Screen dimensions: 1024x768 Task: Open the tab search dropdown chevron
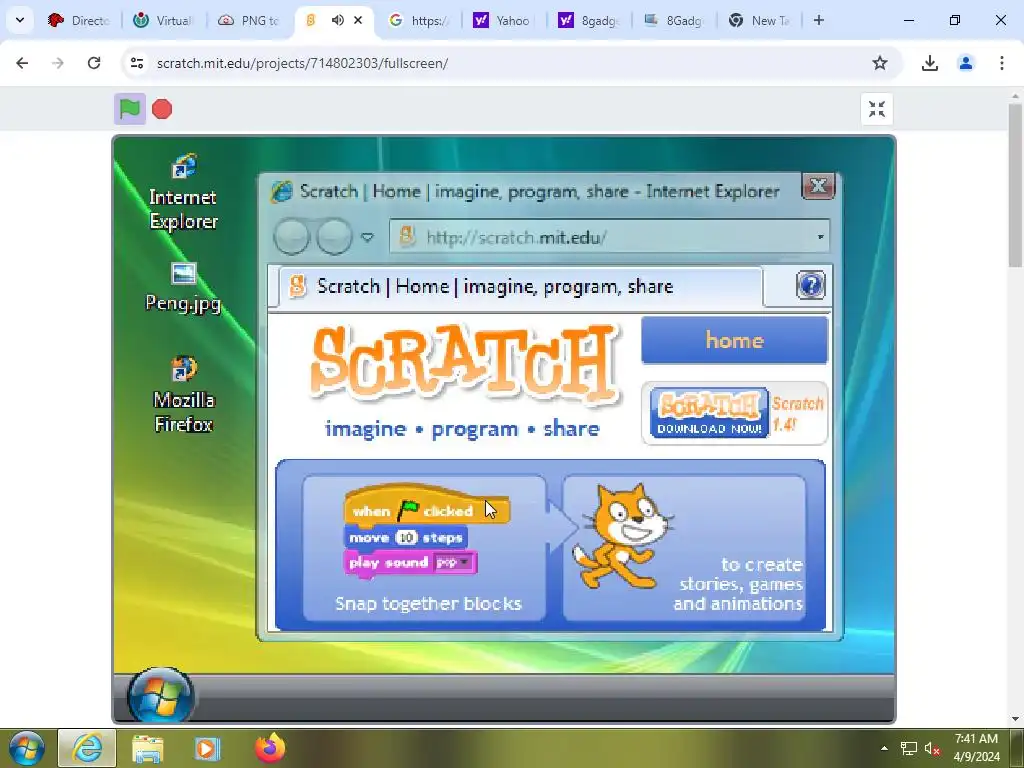(20, 20)
